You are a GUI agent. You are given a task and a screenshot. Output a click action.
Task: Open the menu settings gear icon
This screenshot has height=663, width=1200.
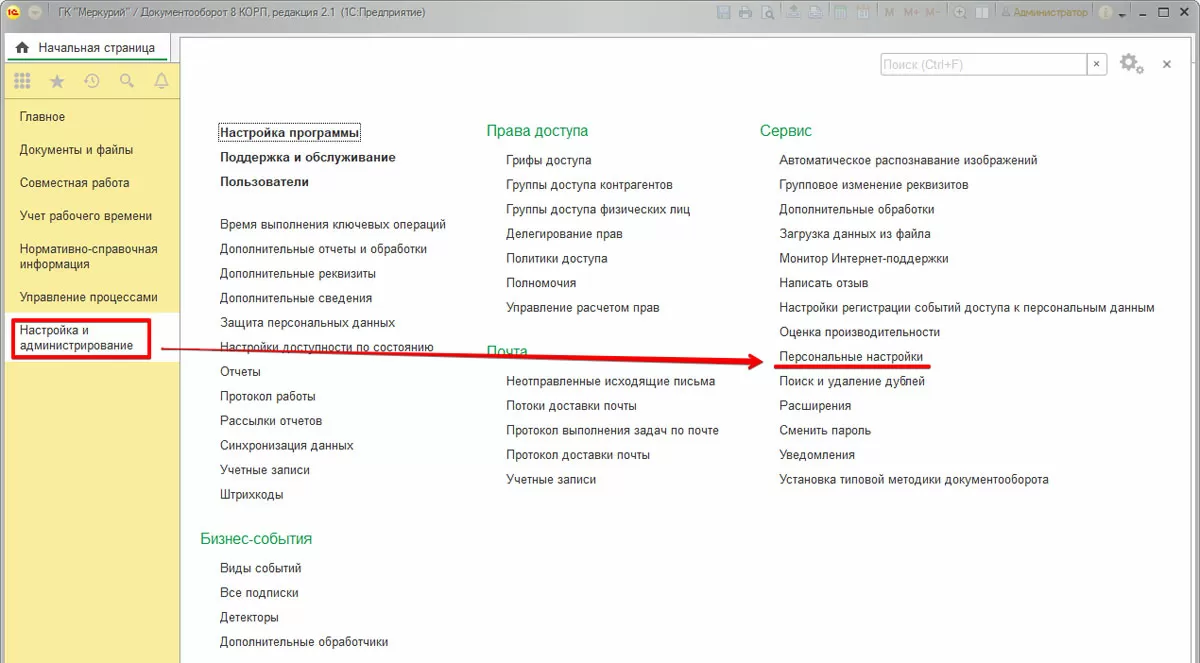pyautogui.click(x=1130, y=64)
